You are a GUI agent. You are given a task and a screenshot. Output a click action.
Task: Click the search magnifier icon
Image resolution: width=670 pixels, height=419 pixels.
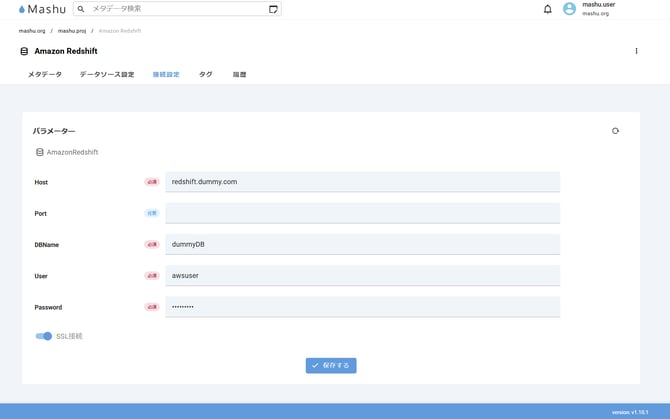click(x=81, y=9)
